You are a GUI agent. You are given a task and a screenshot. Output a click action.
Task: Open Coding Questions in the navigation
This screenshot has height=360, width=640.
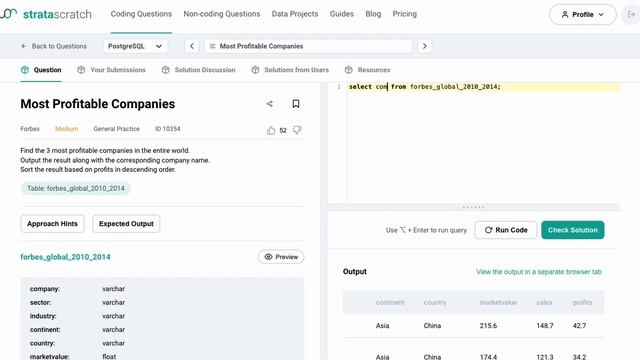(141, 14)
